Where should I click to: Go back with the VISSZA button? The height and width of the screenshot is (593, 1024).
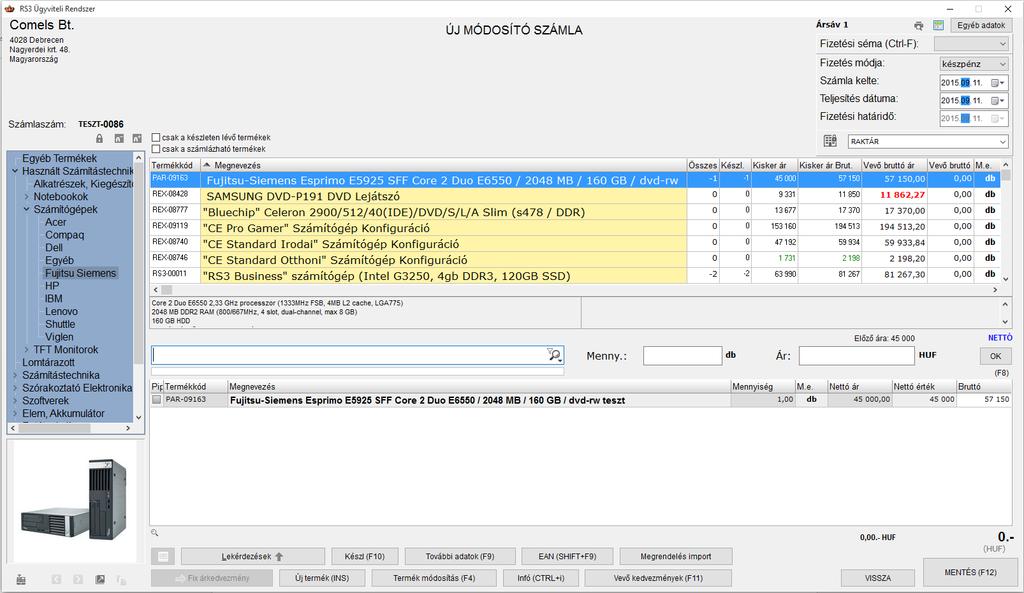878,578
